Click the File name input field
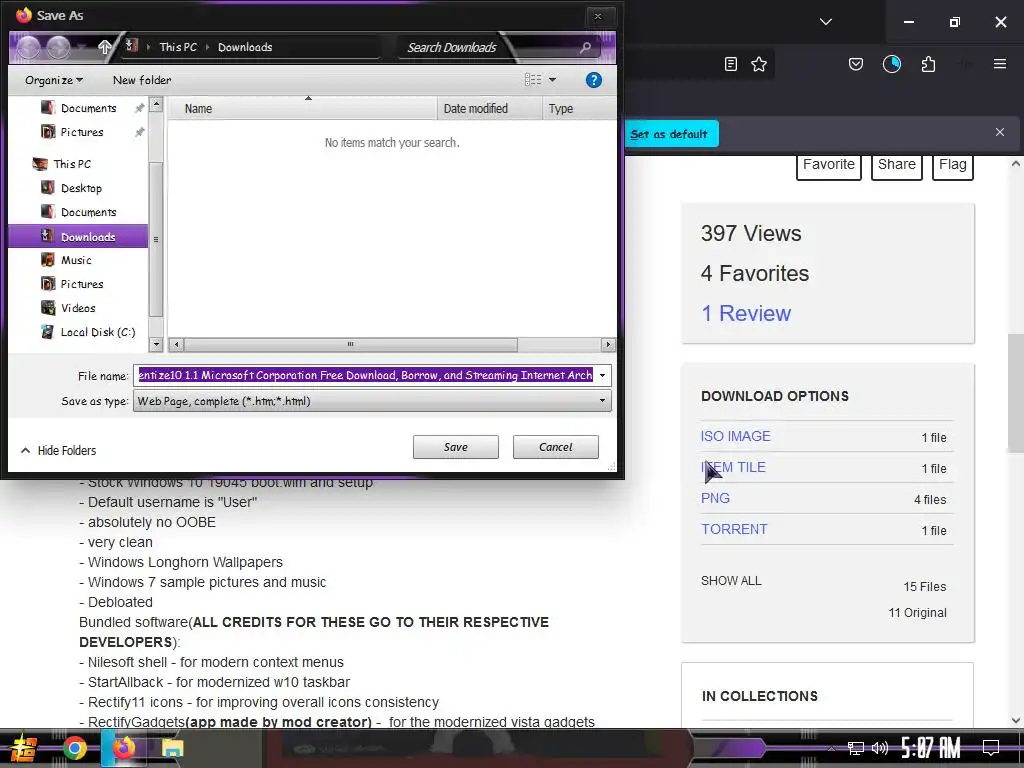1024x768 pixels. (365, 376)
